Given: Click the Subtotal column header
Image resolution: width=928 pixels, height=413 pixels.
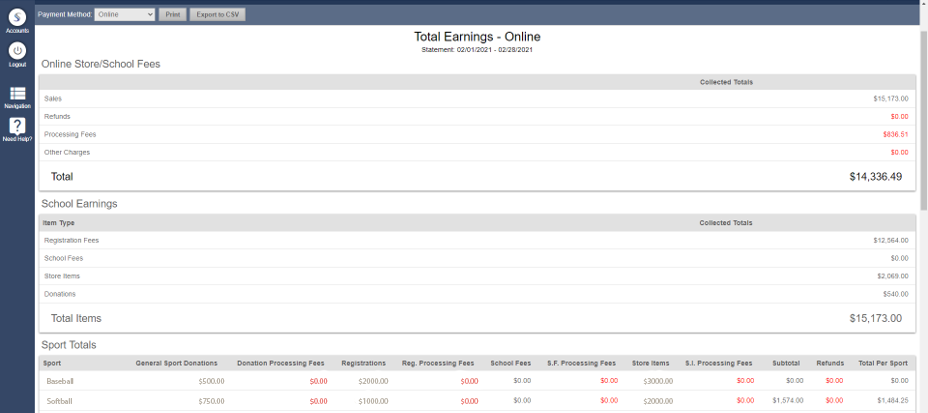Looking at the screenshot, I should point(786,363).
